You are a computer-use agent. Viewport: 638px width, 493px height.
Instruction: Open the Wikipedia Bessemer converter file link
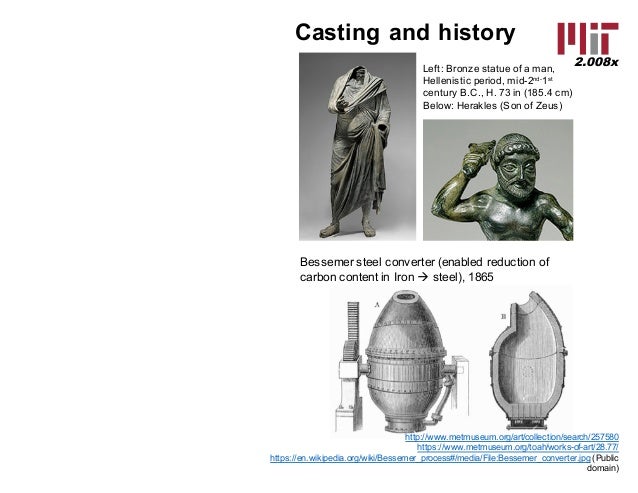430,458
